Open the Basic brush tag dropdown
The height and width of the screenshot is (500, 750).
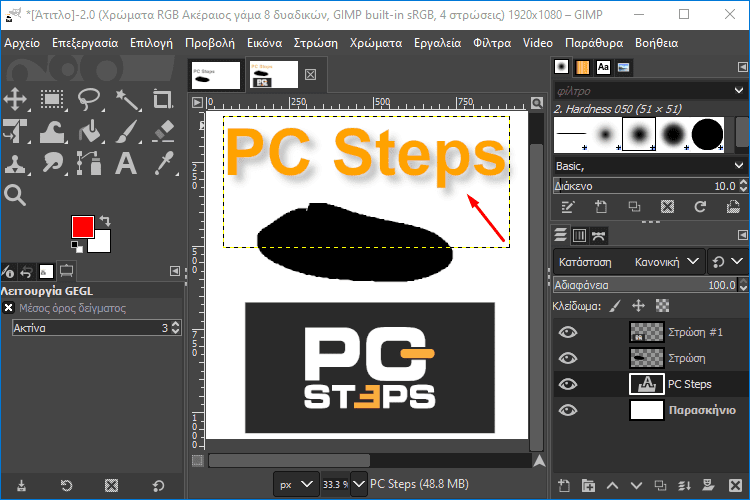(x=739, y=166)
